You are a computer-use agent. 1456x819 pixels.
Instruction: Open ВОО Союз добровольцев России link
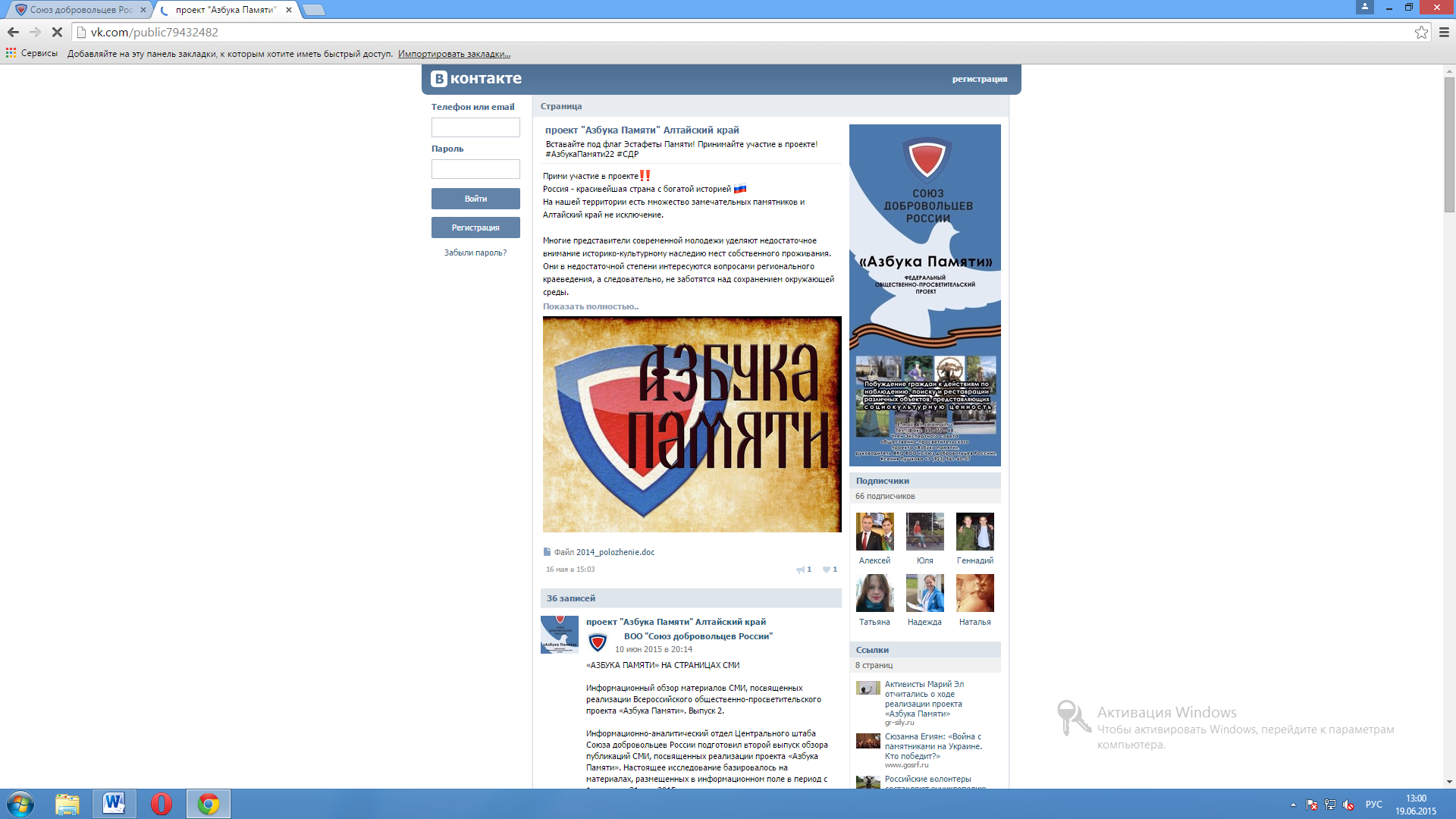point(698,636)
